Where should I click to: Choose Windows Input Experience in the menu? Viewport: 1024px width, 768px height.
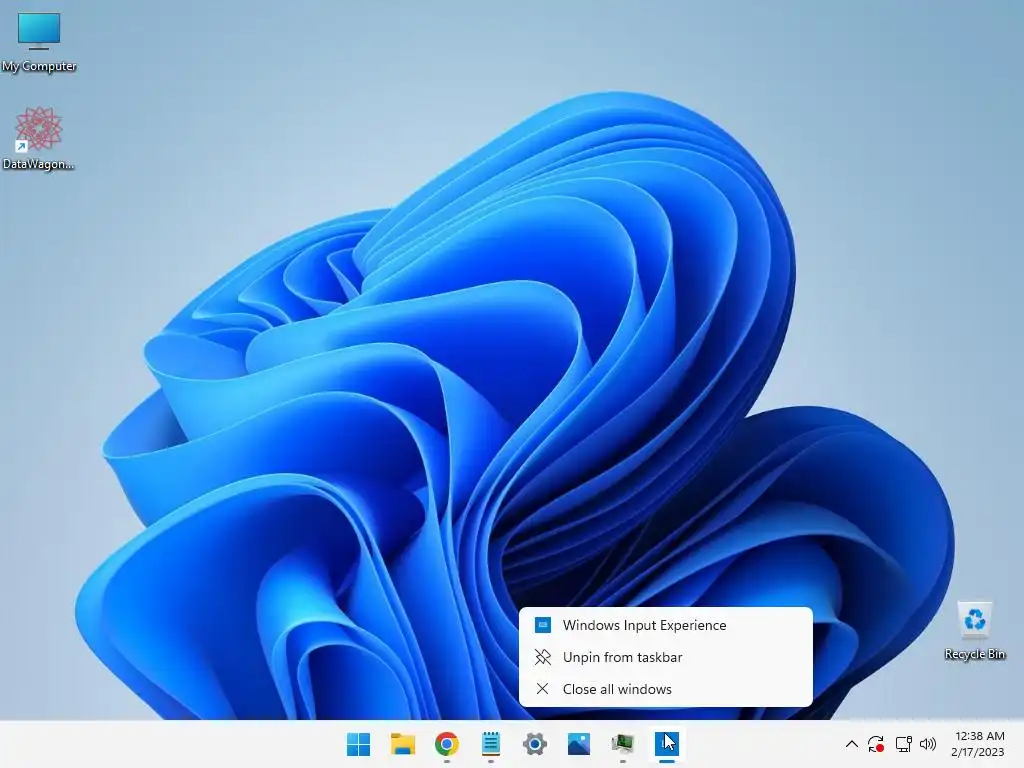[665, 625]
